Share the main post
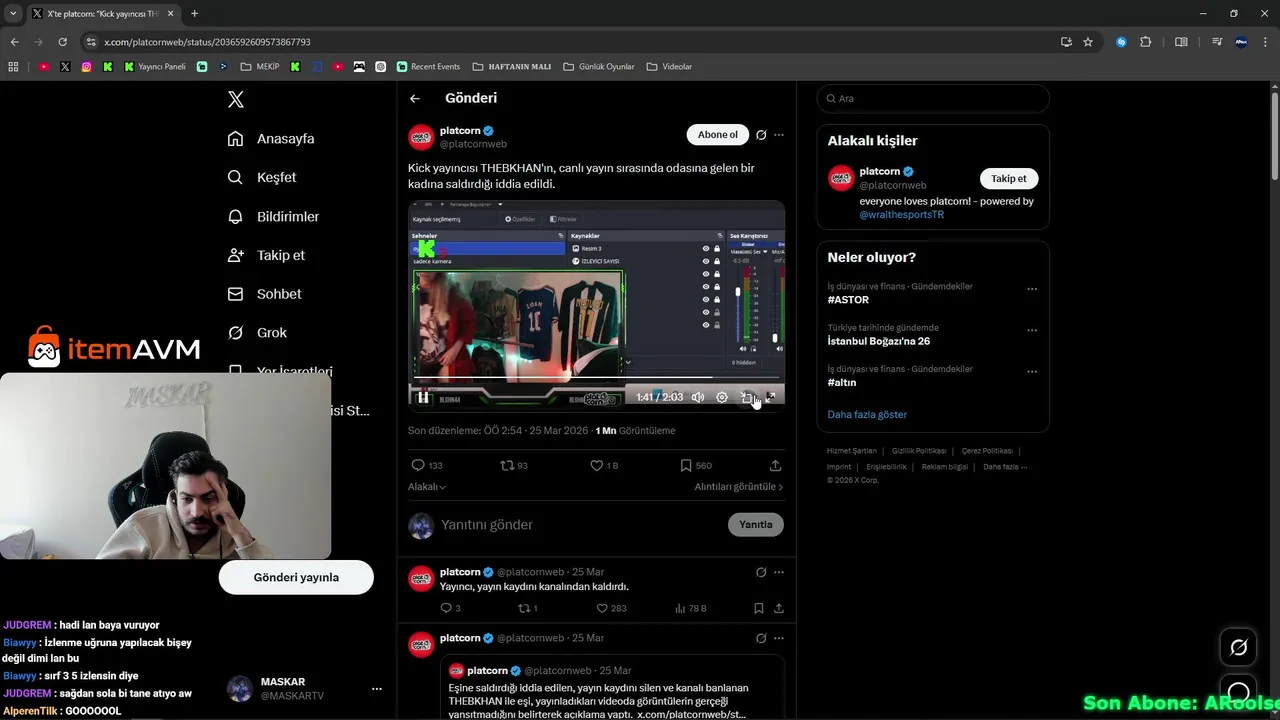The height and width of the screenshot is (720, 1280). (775, 466)
